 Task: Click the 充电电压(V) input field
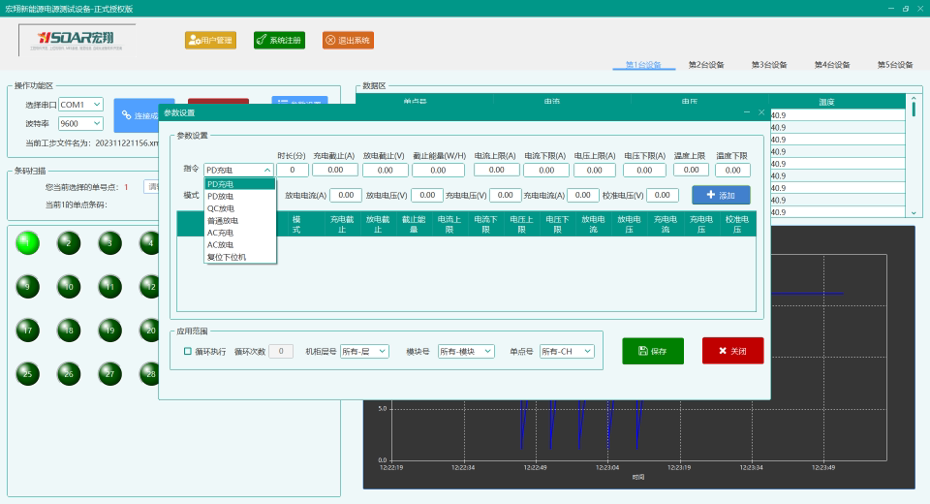point(505,195)
